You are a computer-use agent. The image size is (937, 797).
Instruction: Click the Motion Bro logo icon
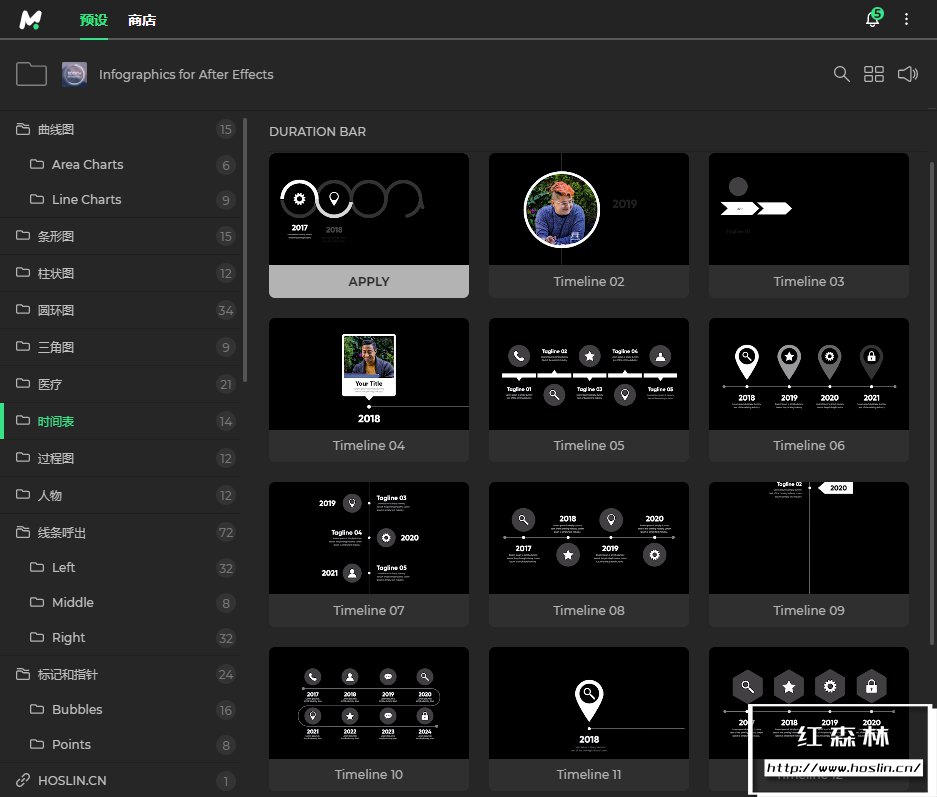pos(30,20)
